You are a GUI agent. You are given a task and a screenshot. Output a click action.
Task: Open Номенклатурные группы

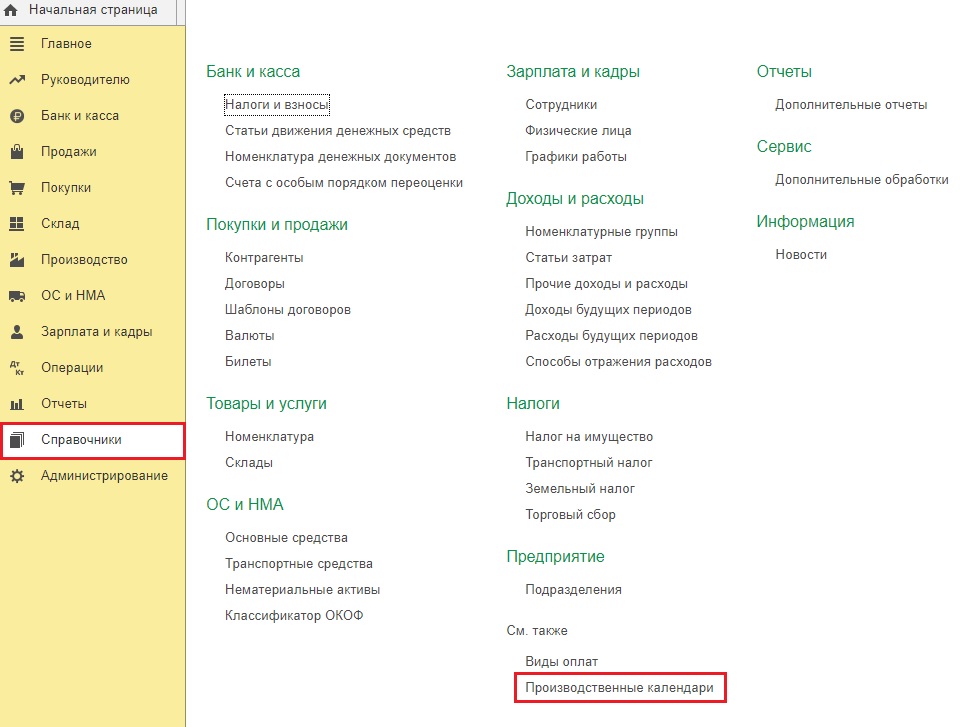click(601, 232)
